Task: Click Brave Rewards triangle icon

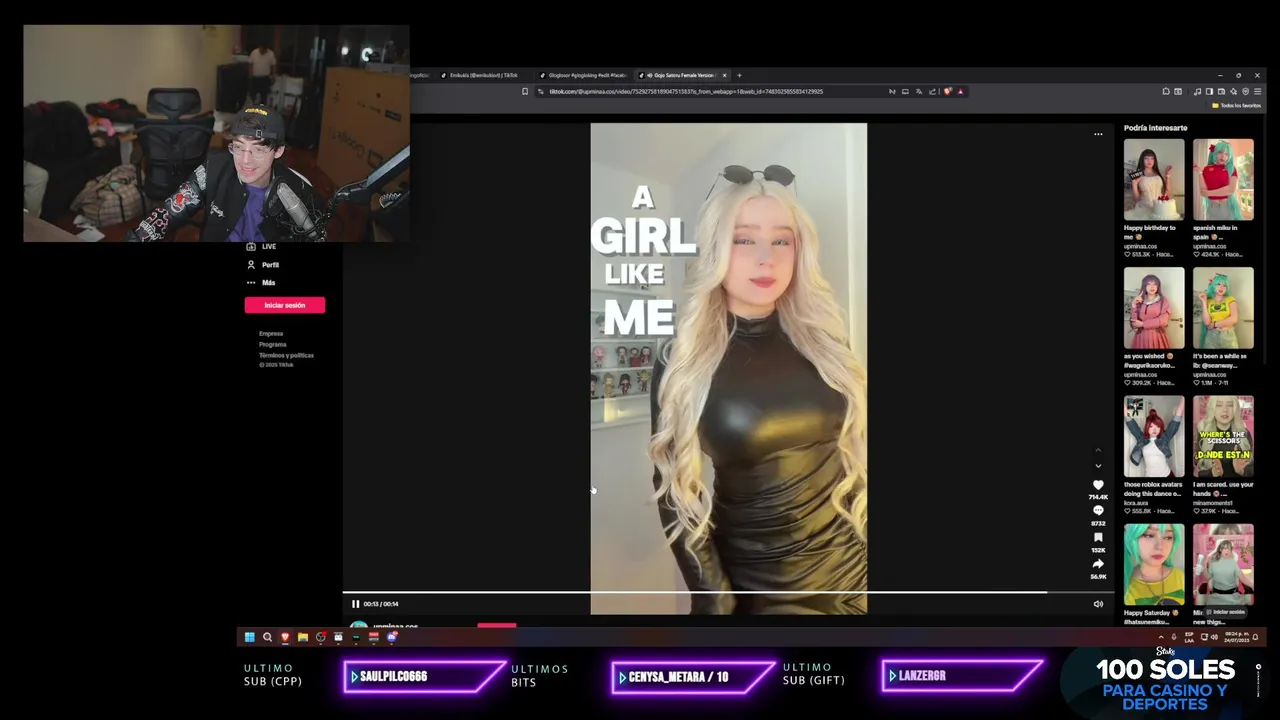Action: 960,91
